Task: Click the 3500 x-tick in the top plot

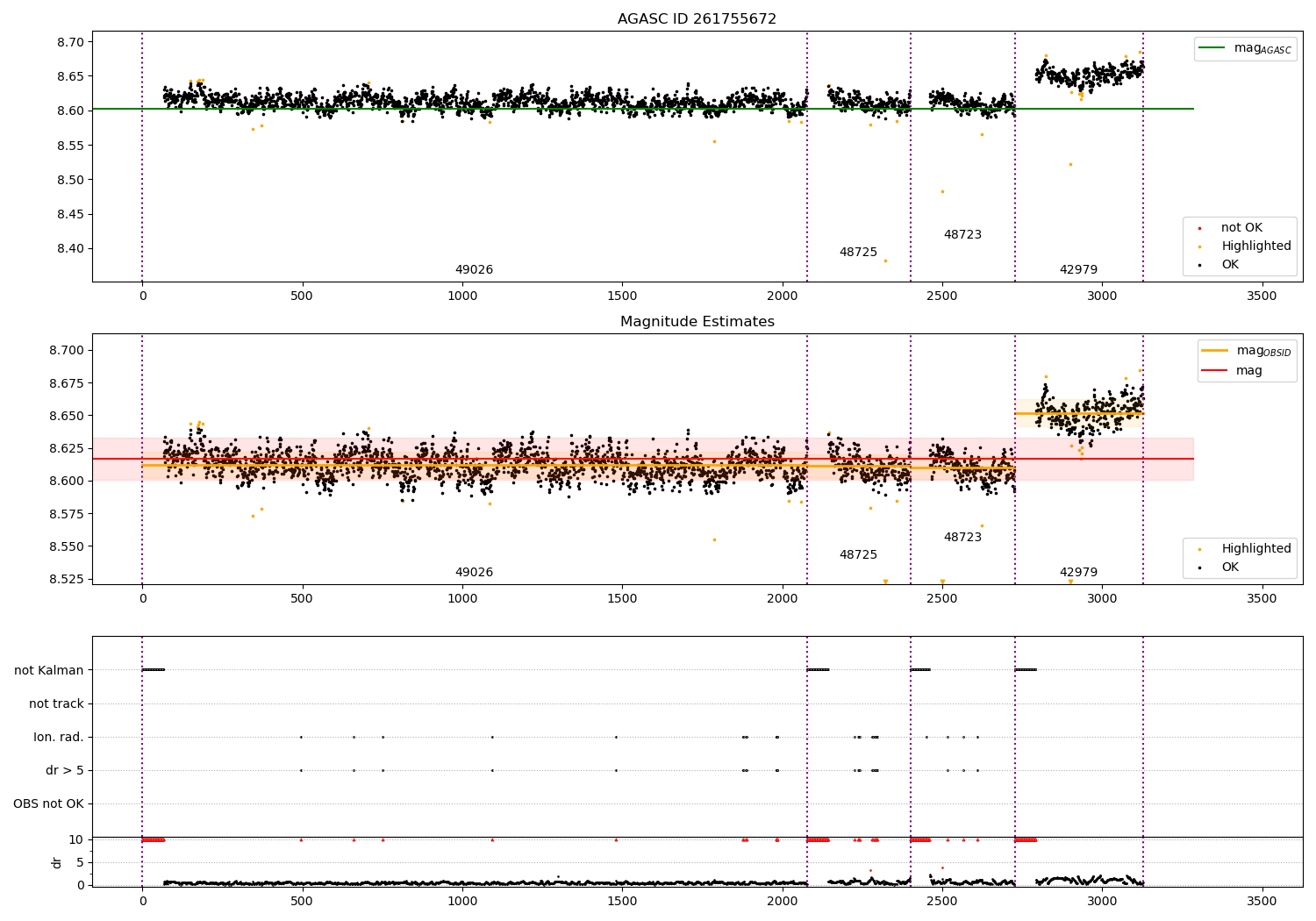Action: [x=1262, y=296]
